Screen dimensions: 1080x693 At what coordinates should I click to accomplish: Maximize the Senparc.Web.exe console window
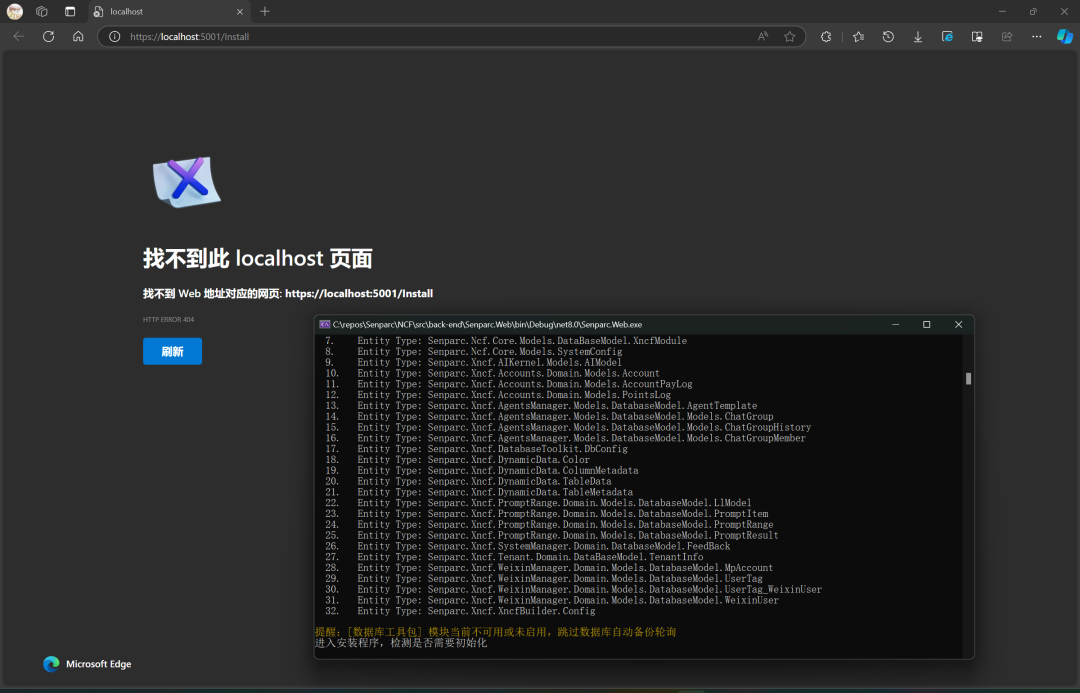[x=926, y=324]
